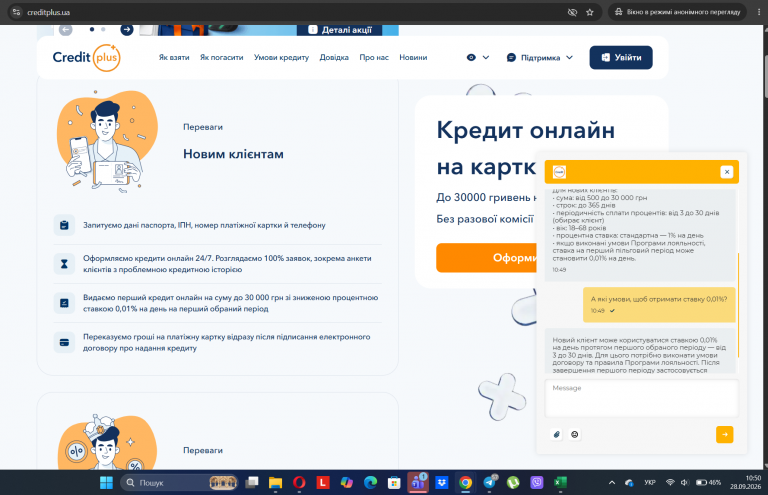
Task: Click the site info icon in address bar
Action: coord(16,12)
